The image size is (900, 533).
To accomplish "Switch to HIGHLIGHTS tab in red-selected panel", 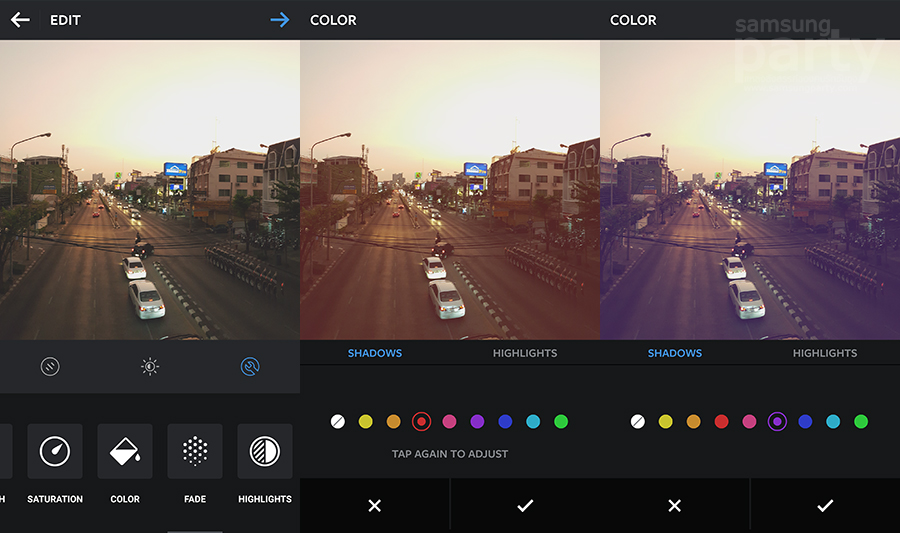I will point(525,353).
